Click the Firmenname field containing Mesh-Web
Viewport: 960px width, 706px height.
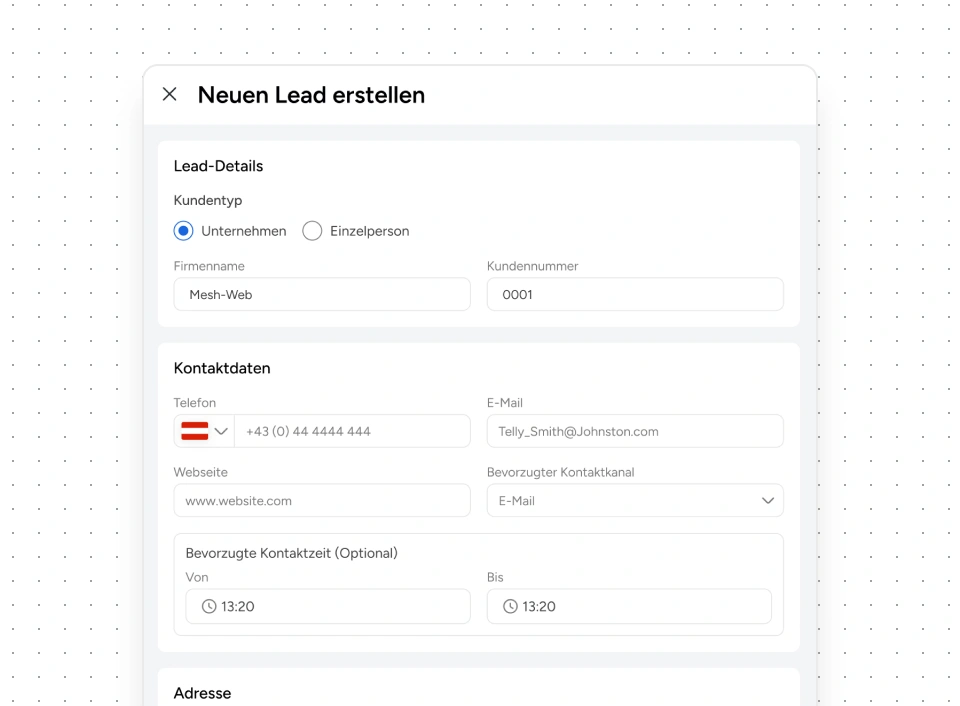pyautogui.click(x=322, y=294)
